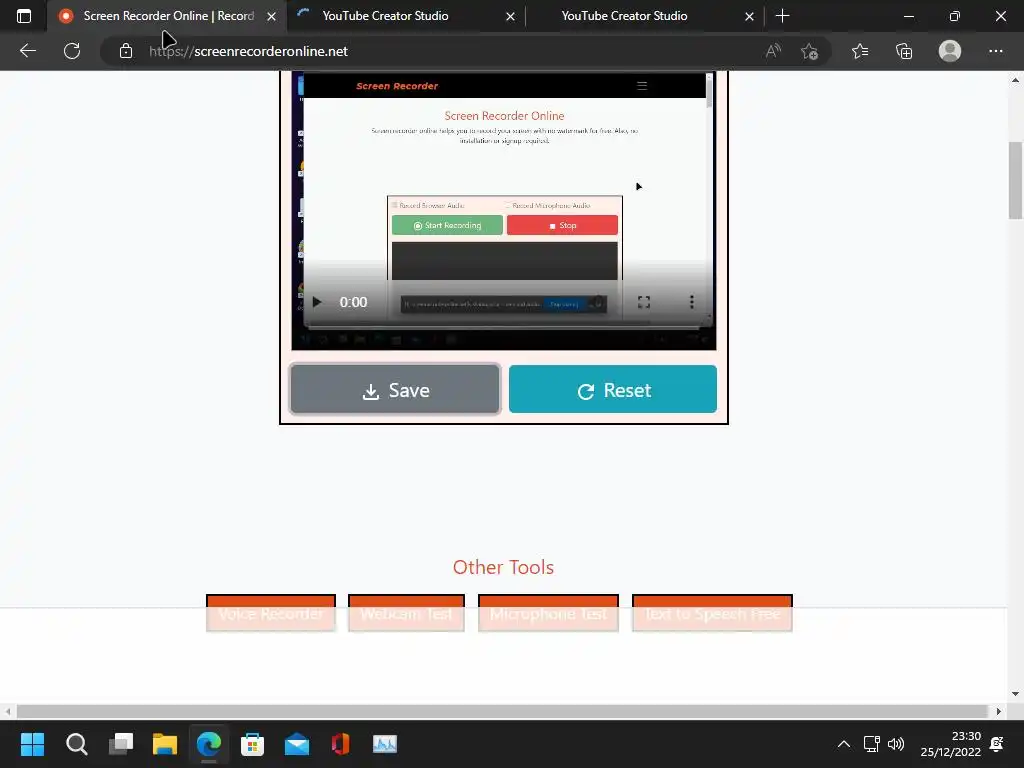
Task: Switch to Screen Recorder Online tab
Action: pos(168,16)
